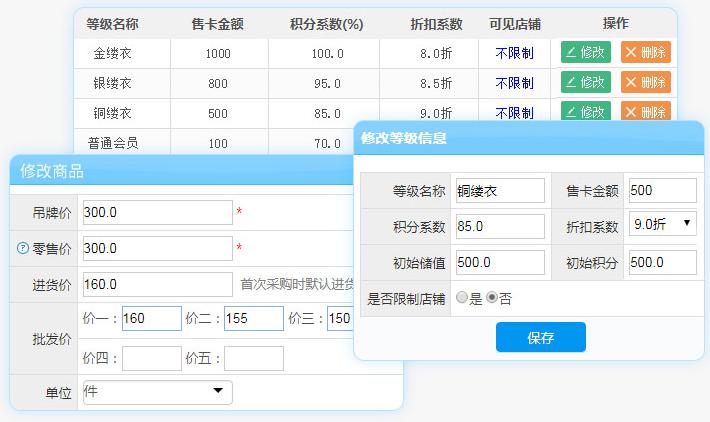The height and width of the screenshot is (422, 710).
Task: Open 不限制 link in the 铜缕衣 row
Action: coord(514,113)
